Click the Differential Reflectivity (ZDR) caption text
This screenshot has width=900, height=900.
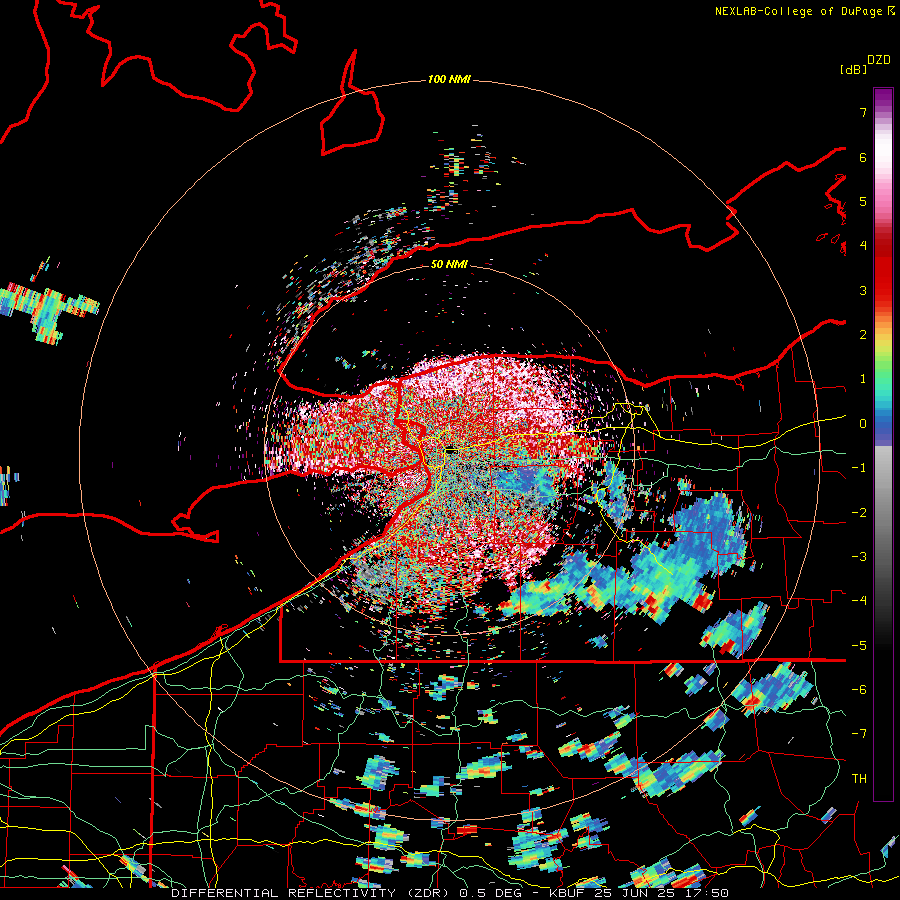(312, 893)
